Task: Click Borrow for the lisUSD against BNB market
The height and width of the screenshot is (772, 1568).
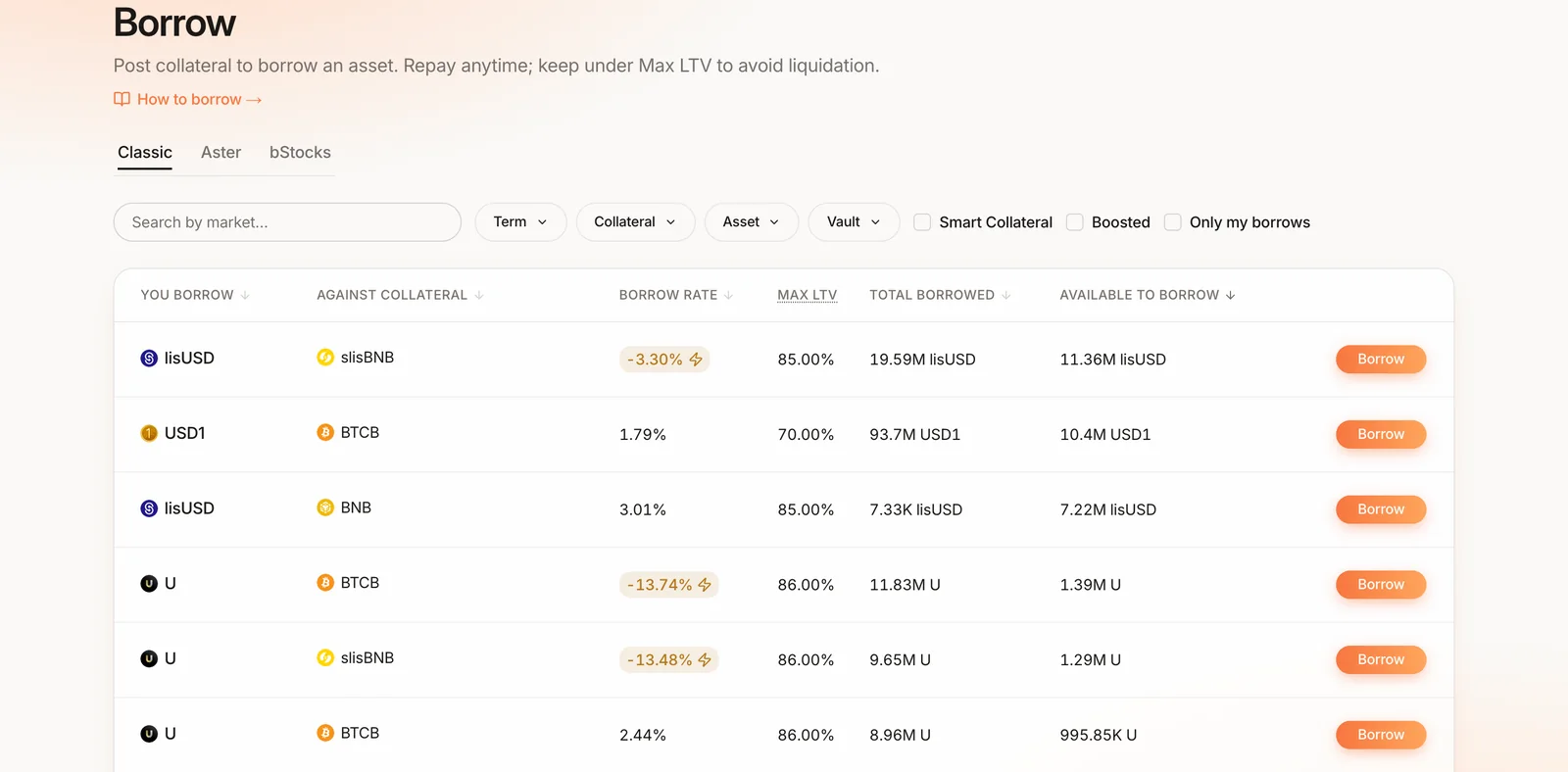Action: point(1381,509)
